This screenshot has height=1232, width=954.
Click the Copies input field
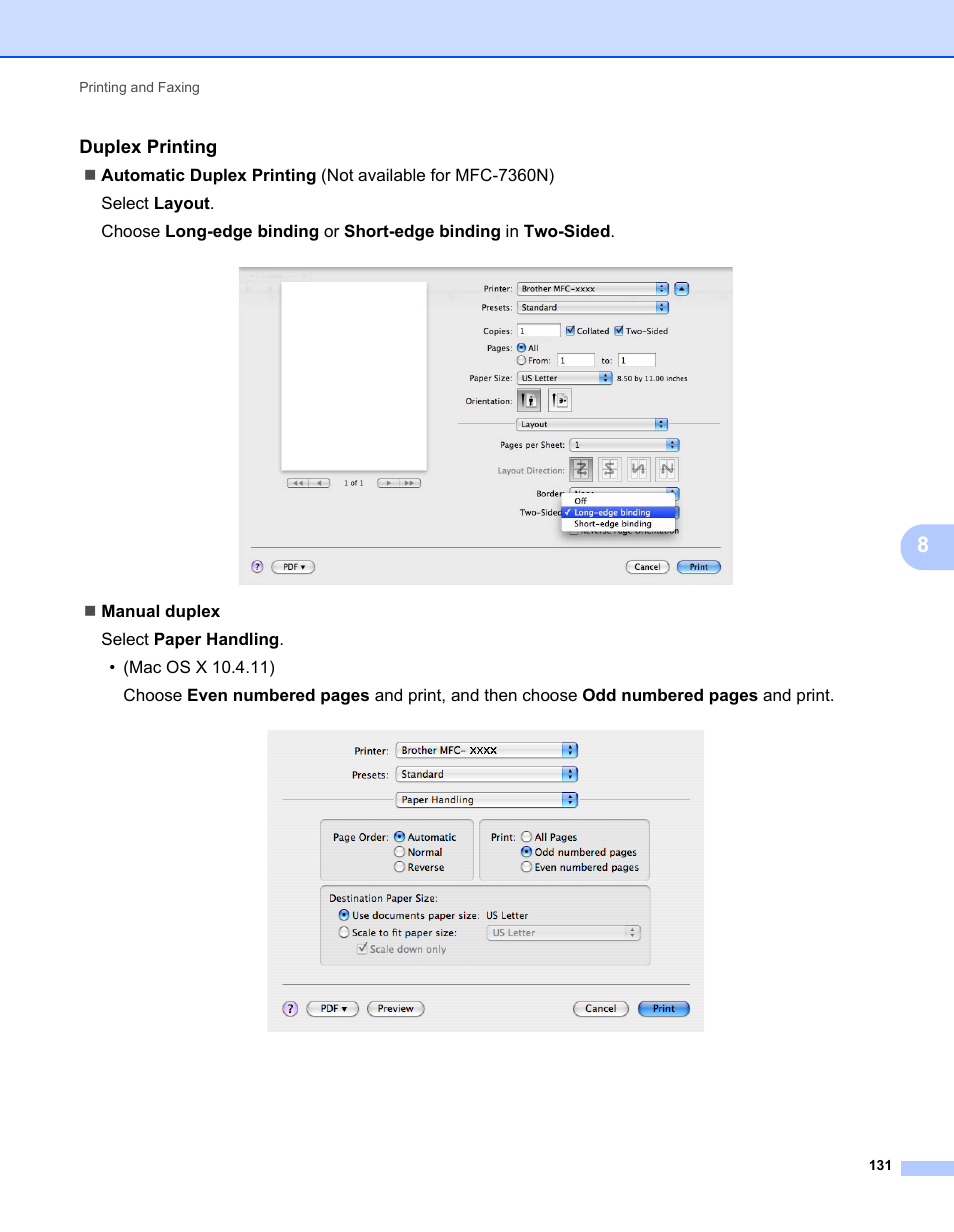(539, 330)
